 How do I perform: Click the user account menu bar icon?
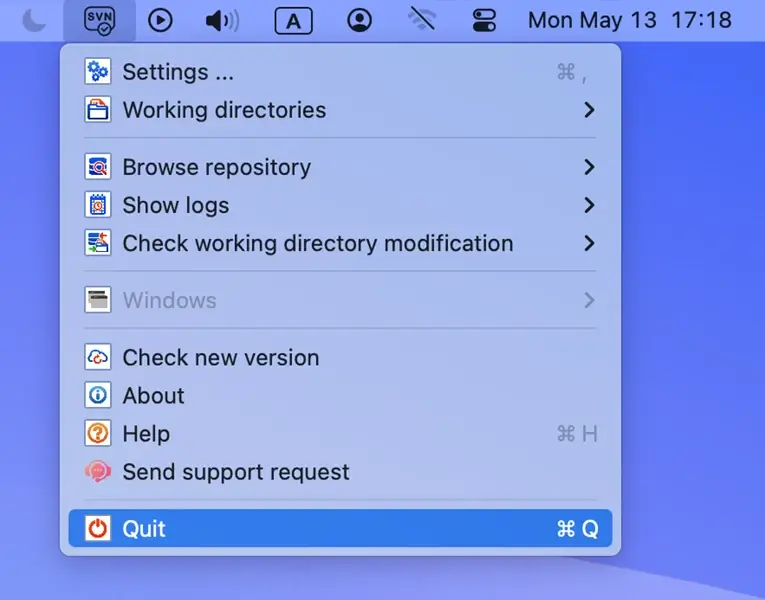click(360, 20)
